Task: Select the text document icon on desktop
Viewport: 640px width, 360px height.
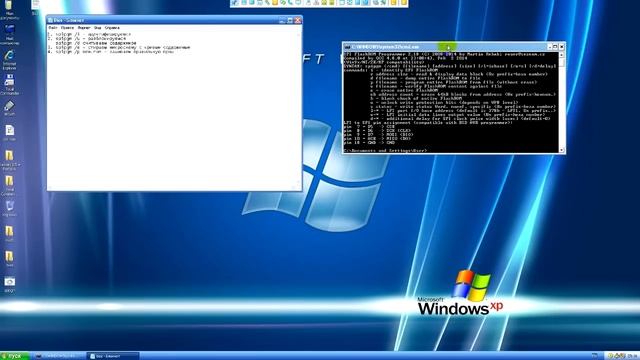Action: 9,131
